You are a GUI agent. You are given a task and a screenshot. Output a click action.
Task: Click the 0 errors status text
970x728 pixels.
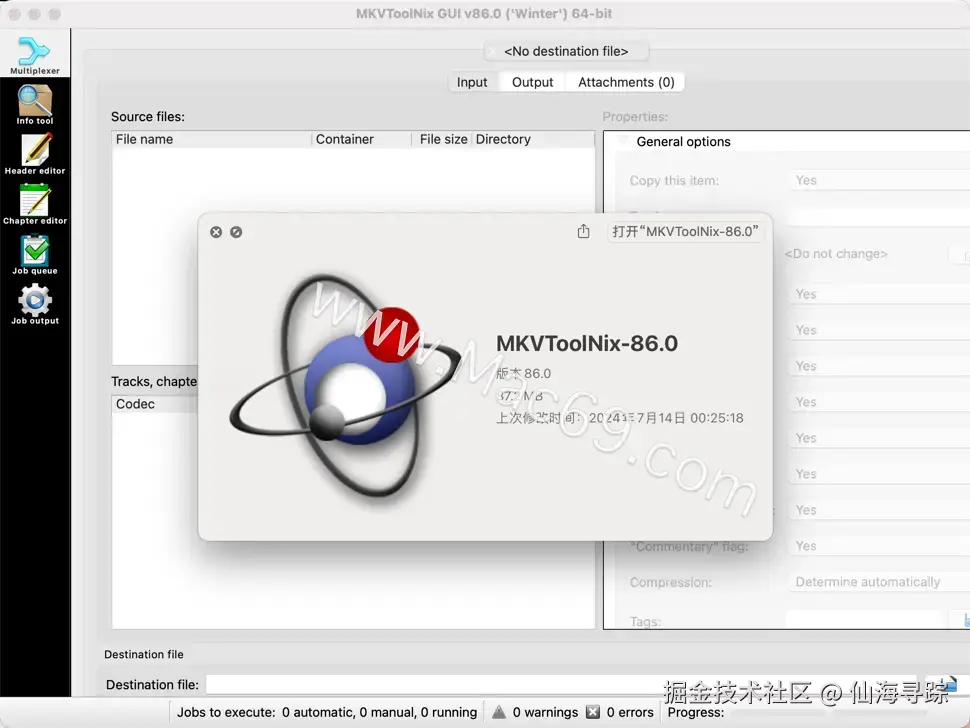pyautogui.click(x=630, y=712)
